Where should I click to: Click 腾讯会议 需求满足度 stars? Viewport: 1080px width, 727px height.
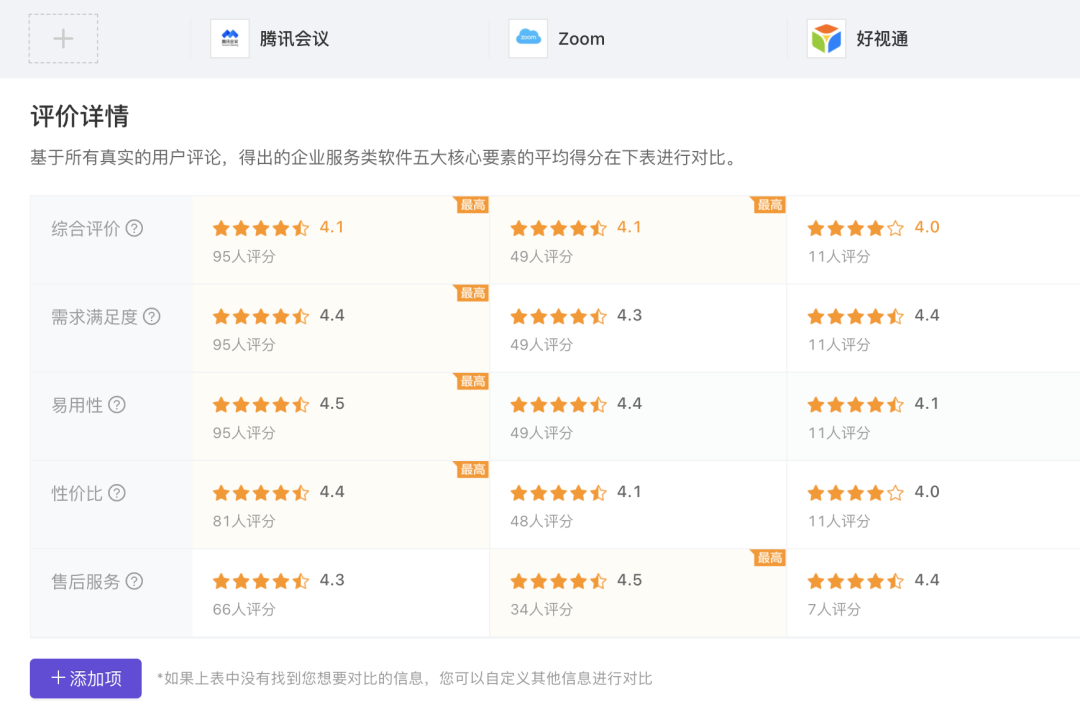click(x=261, y=316)
